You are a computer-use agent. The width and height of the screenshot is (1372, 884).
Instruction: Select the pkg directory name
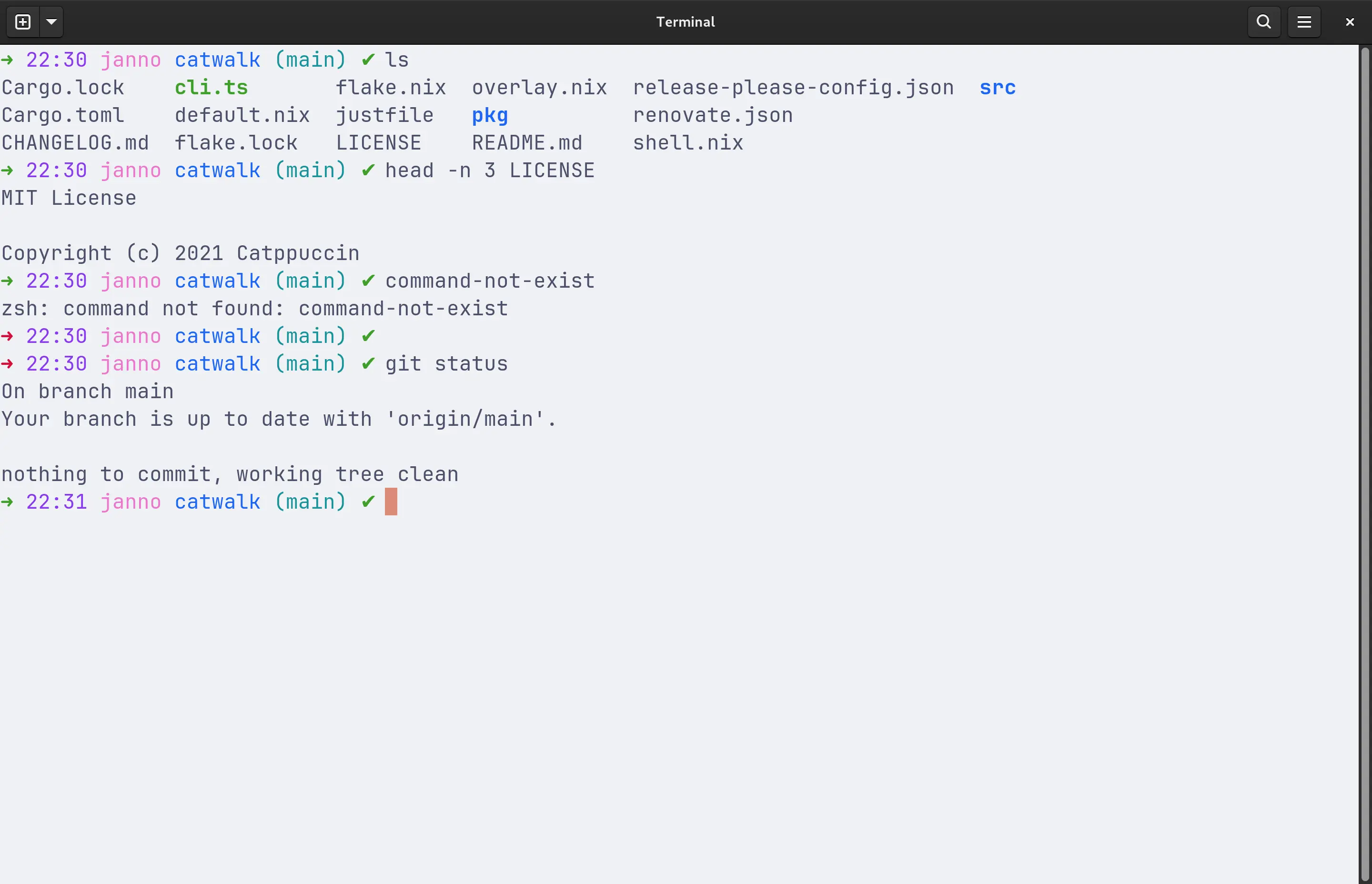490,115
